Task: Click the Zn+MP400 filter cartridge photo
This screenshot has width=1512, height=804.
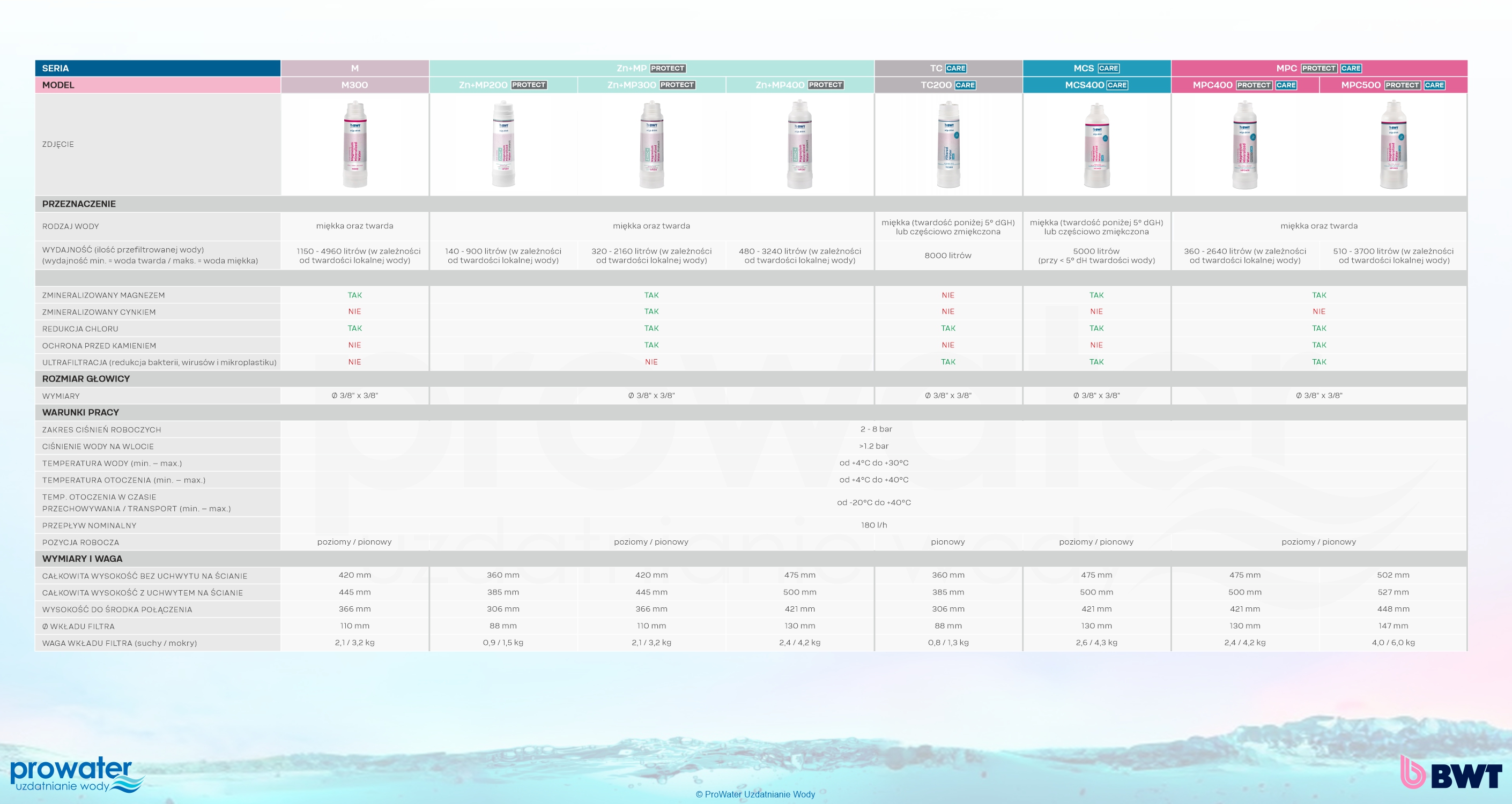Action: point(799,144)
